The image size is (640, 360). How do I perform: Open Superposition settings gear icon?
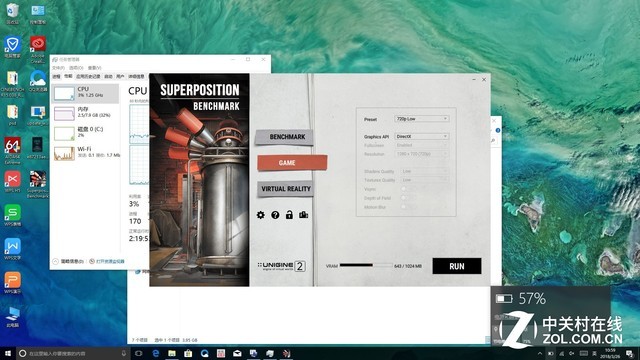tap(260, 215)
